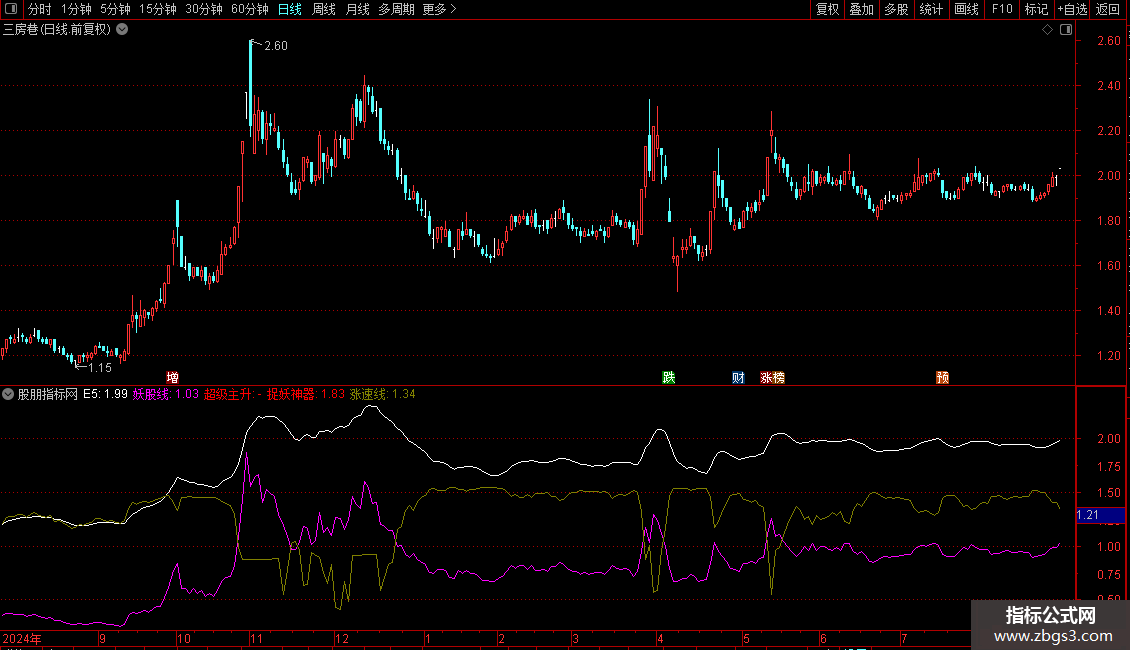Click the 捉妖神器: 1.83 indicator label

306,394
